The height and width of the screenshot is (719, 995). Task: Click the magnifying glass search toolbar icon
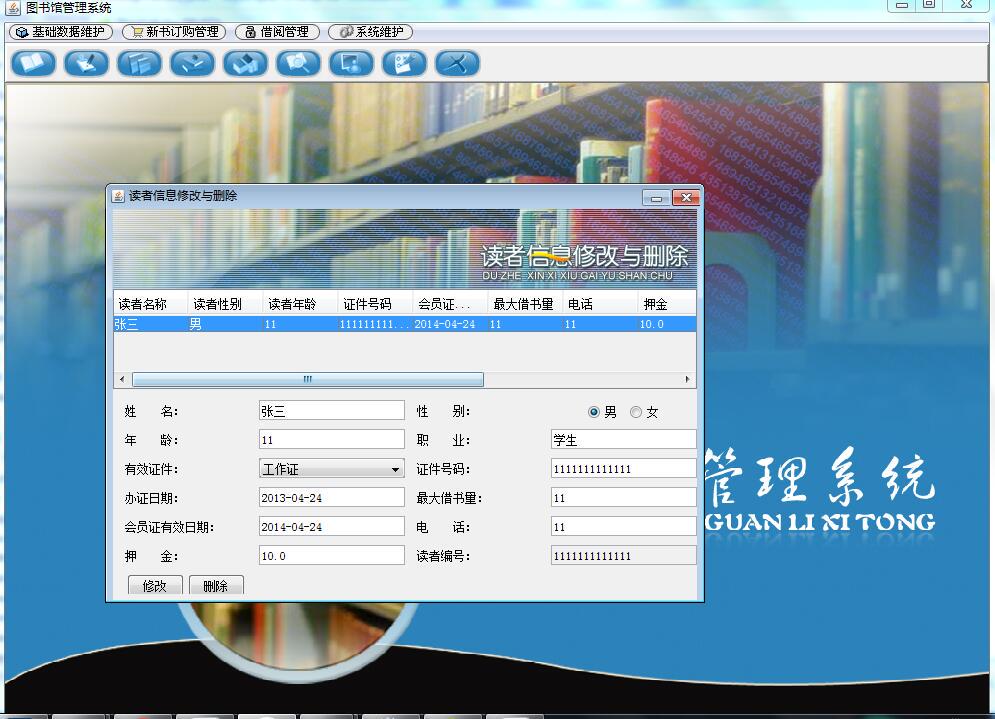[298, 63]
